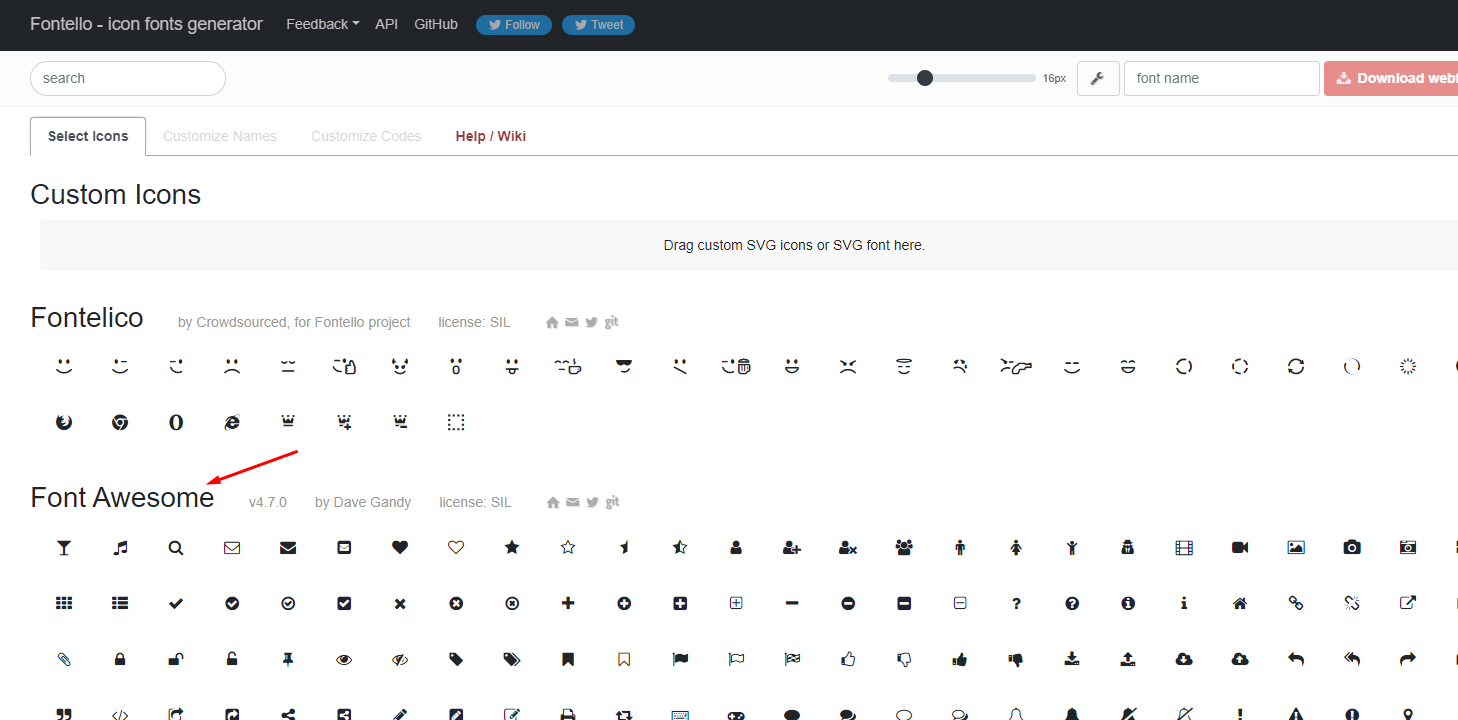Select the picture image icon
The image size is (1458, 720).
click(x=1296, y=547)
